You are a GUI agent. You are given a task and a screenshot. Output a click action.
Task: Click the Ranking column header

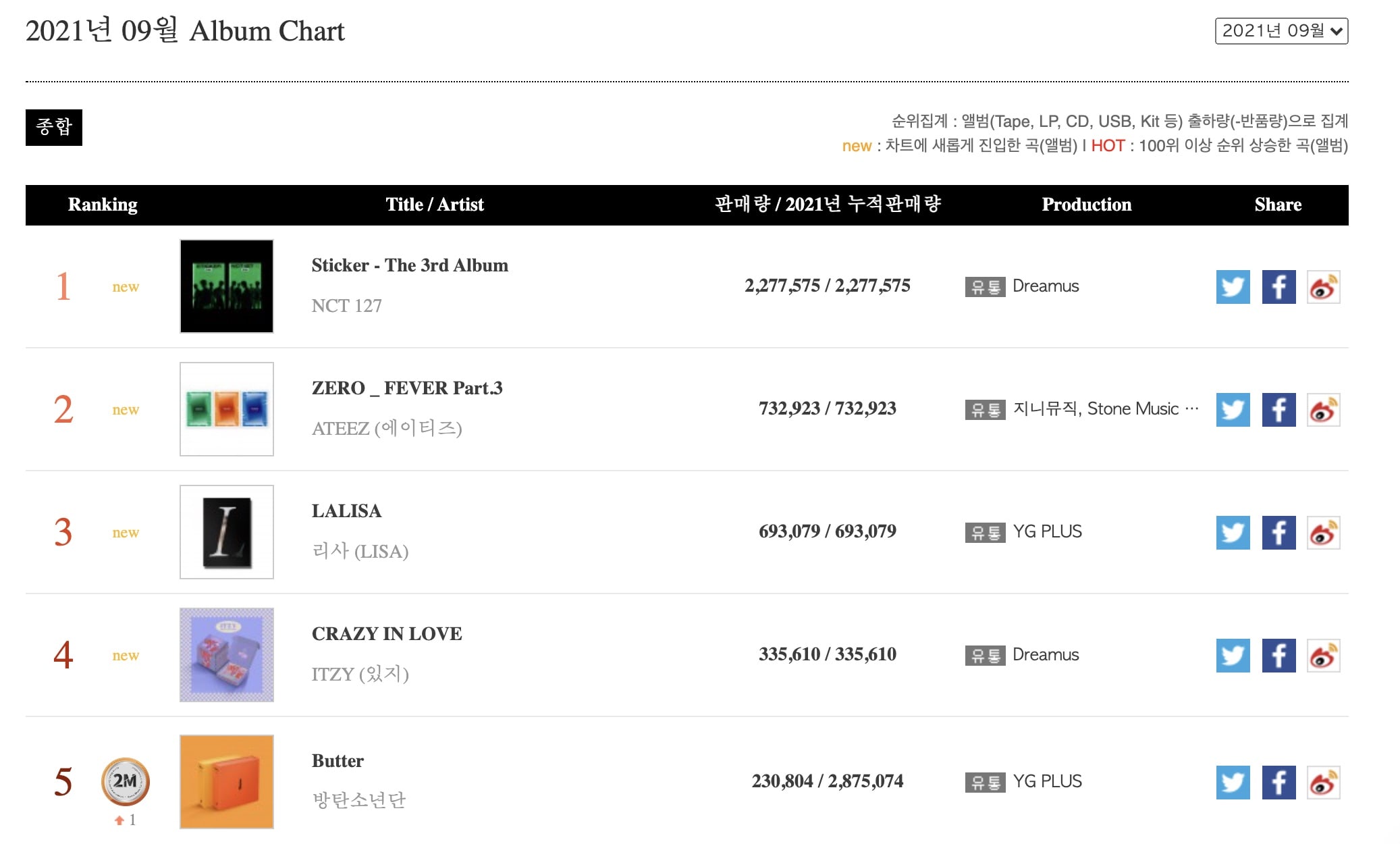point(103,205)
